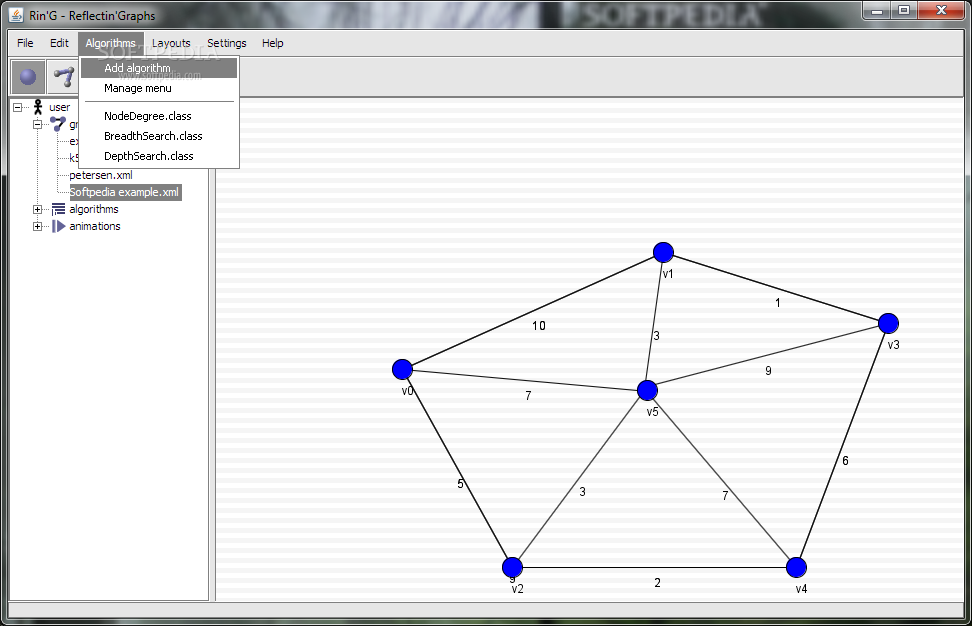Select graph node v1
The image size is (972, 626).
(x=663, y=252)
